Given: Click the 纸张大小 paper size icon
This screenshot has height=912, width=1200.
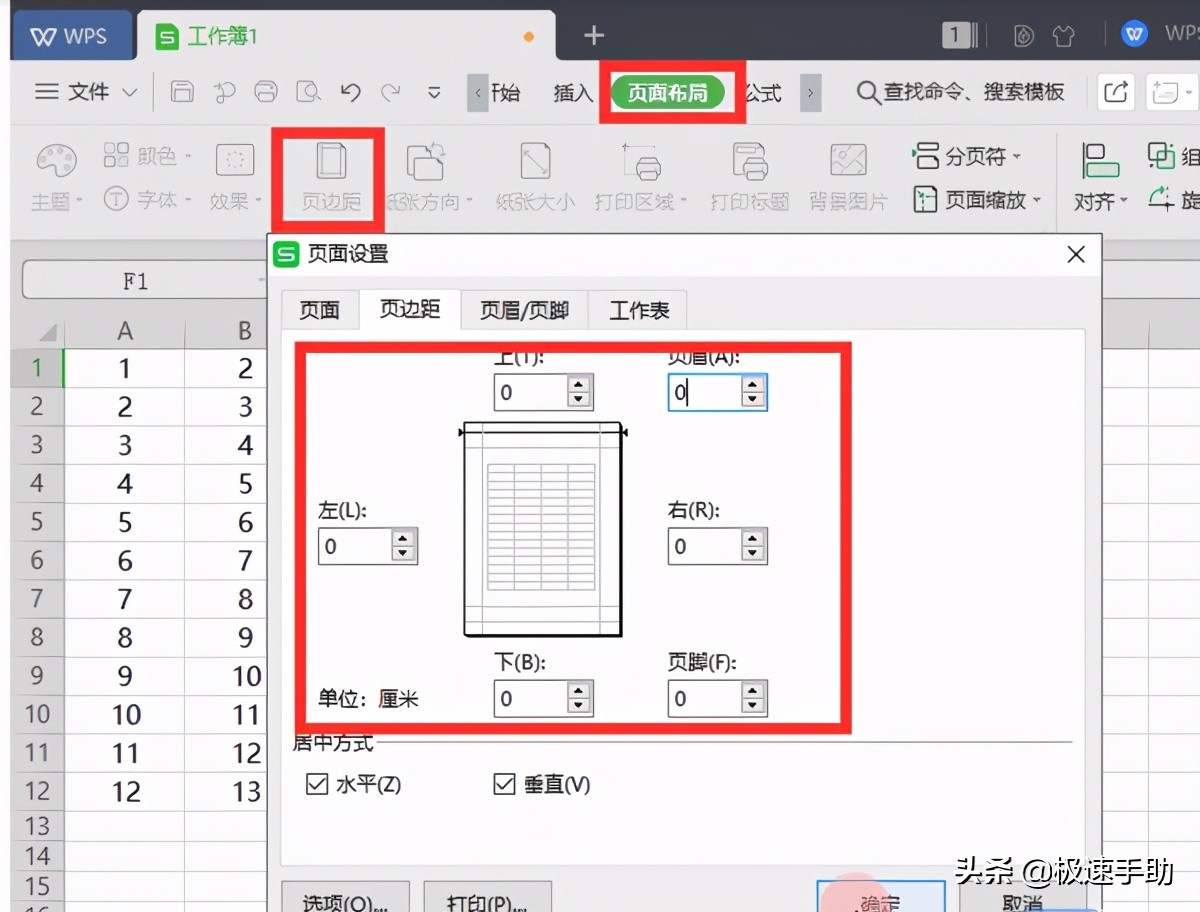Looking at the screenshot, I should [535, 178].
